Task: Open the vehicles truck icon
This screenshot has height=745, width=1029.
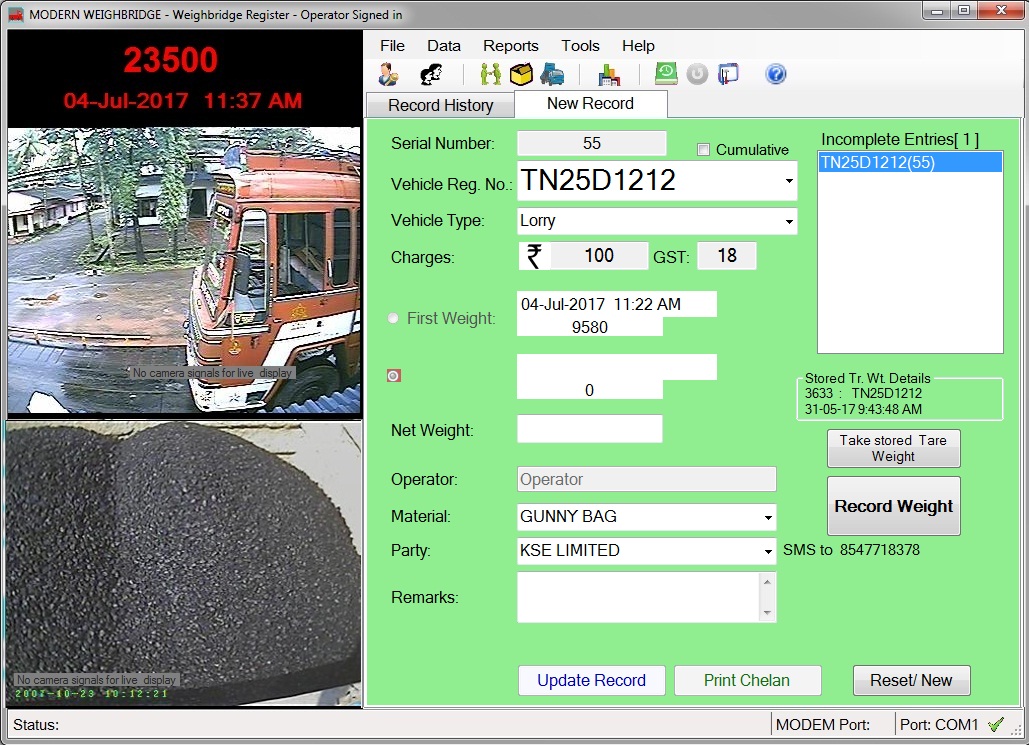Action: pos(552,75)
